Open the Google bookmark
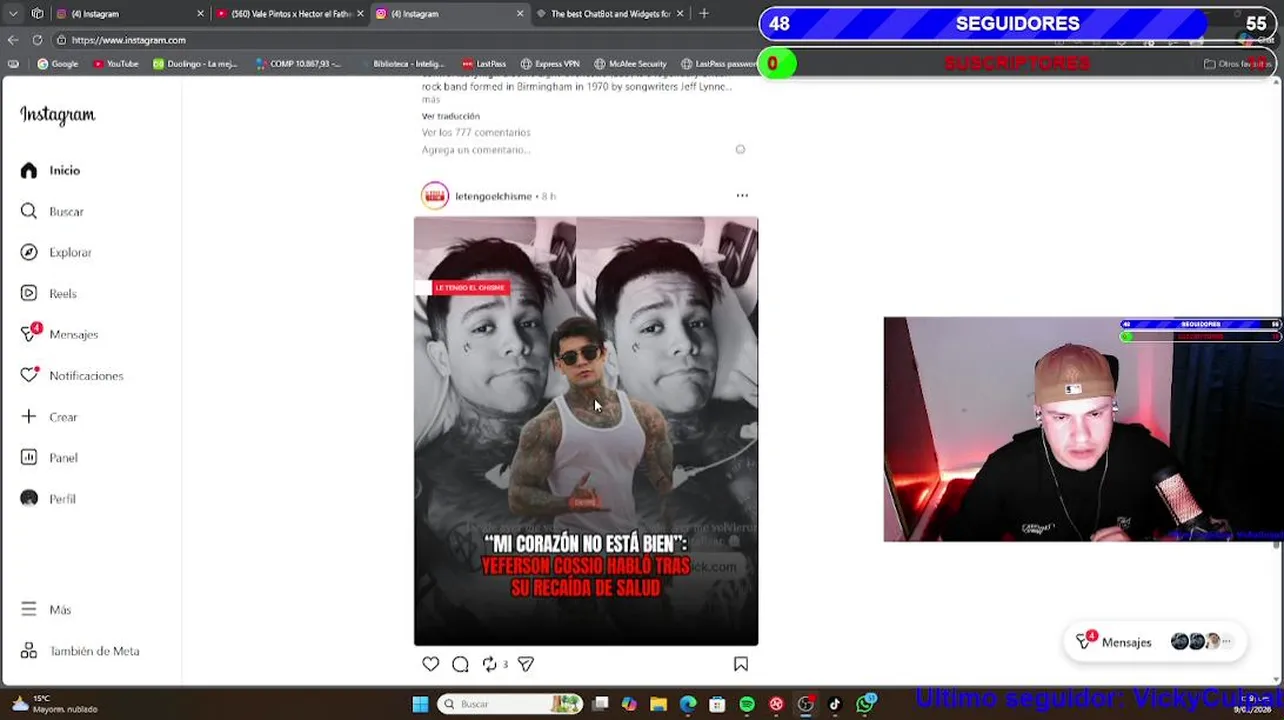The image size is (1284, 720). 58,64
